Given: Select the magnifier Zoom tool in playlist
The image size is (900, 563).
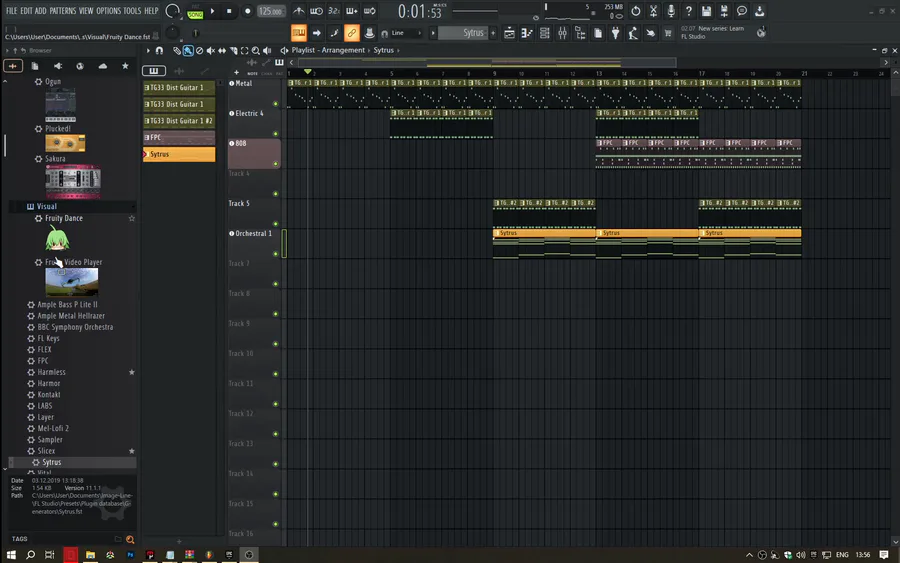Looking at the screenshot, I should click(256, 51).
